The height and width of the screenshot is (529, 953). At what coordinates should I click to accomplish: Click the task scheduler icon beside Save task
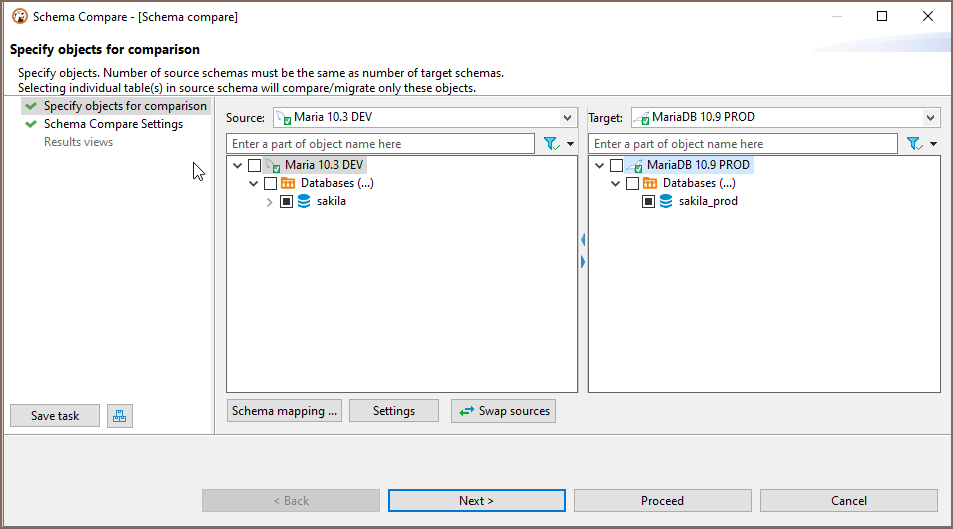coord(119,416)
